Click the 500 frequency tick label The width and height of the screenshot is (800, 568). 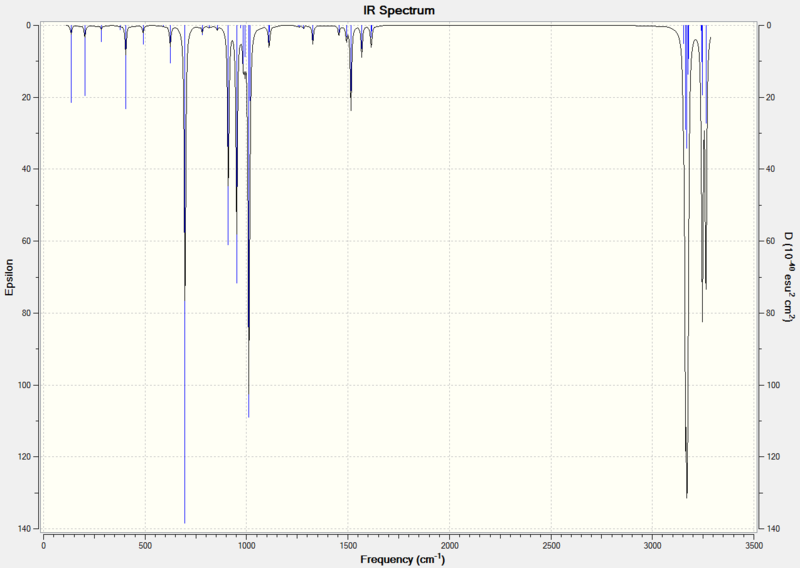tap(145, 546)
